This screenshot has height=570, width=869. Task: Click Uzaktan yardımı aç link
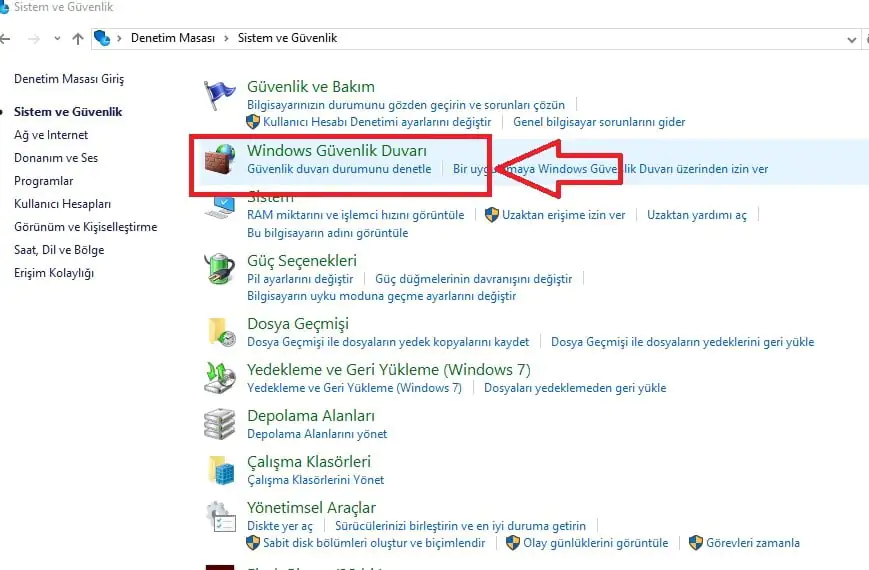(x=697, y=215)
